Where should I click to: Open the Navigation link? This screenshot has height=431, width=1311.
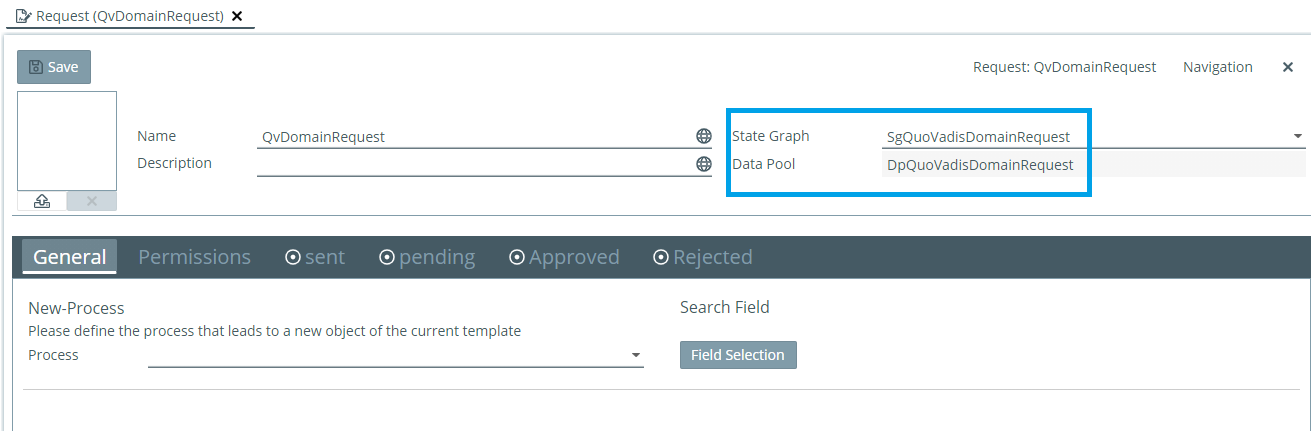click(1217, 67)
